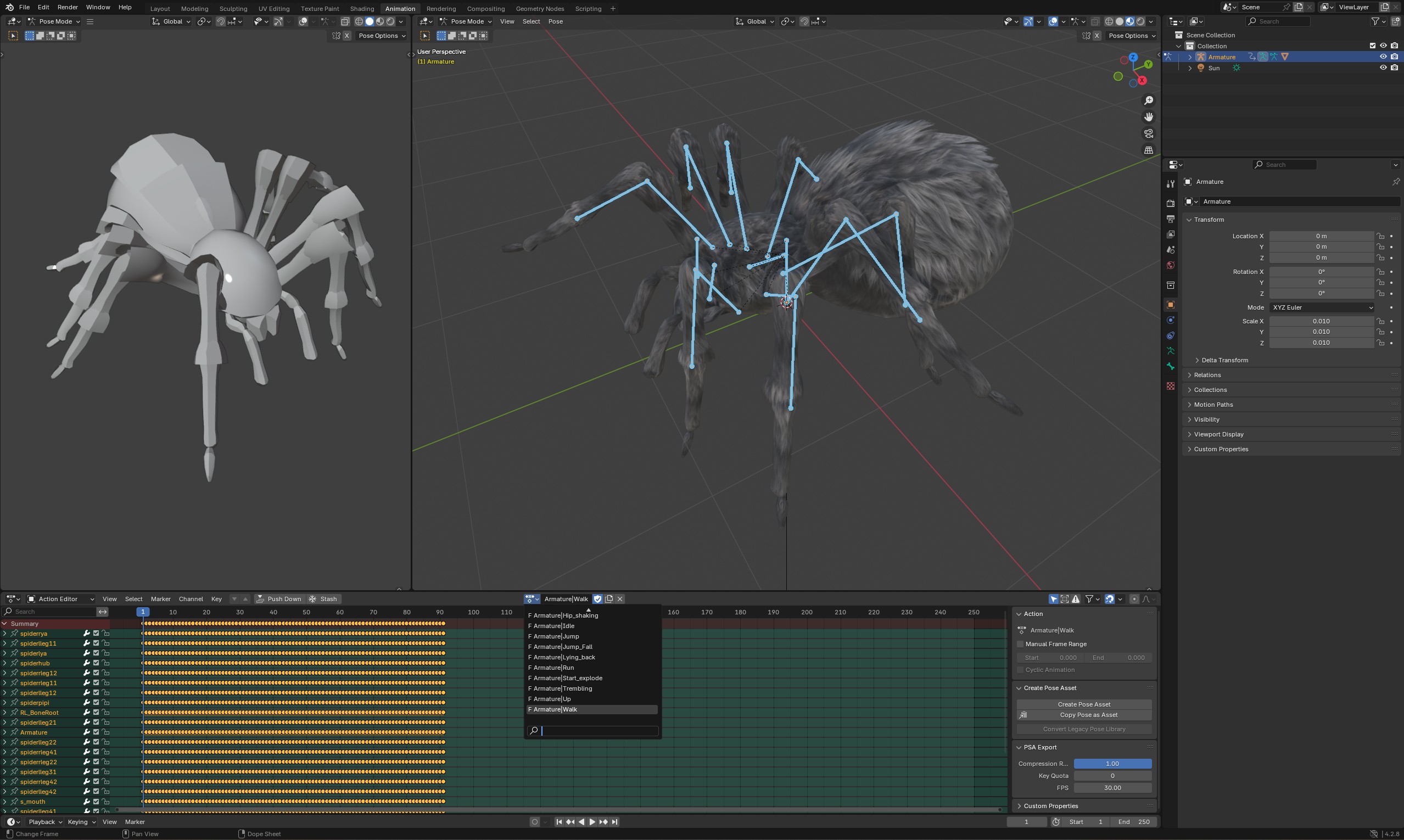Switch right viewport to rendered shading mode

click(x=1140, y=21)
